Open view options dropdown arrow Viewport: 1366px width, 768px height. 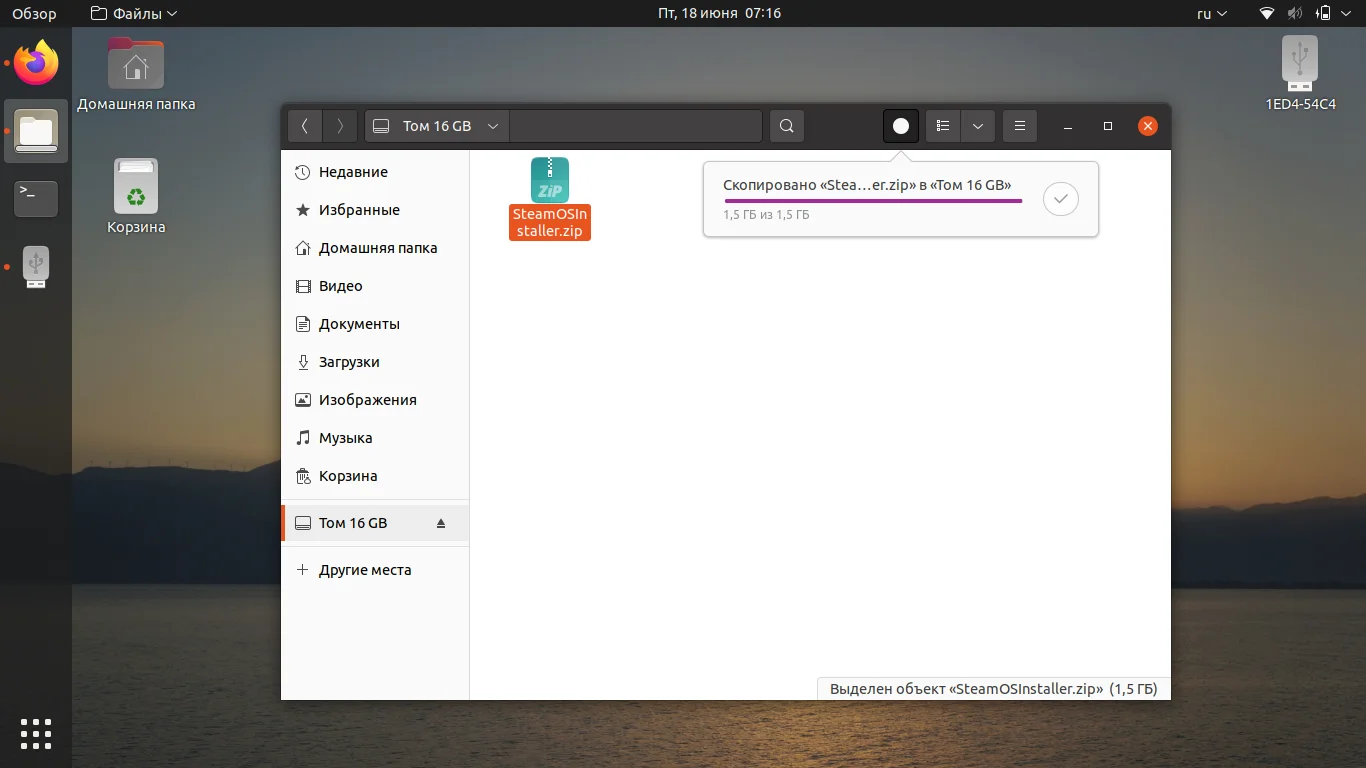point(978,126)
